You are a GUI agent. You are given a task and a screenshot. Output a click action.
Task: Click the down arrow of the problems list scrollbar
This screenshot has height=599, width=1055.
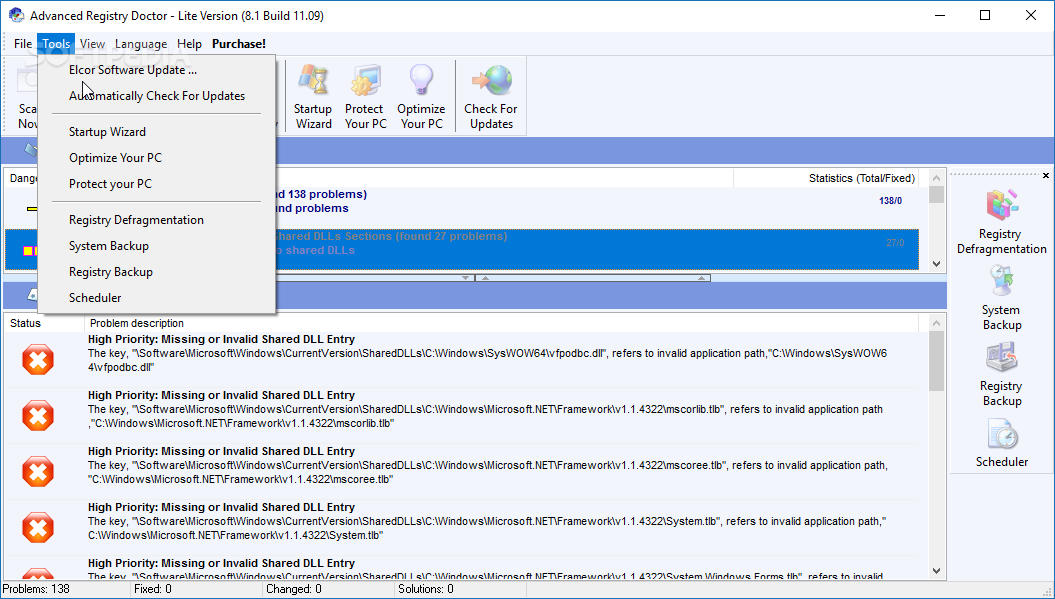pos(937,571)
